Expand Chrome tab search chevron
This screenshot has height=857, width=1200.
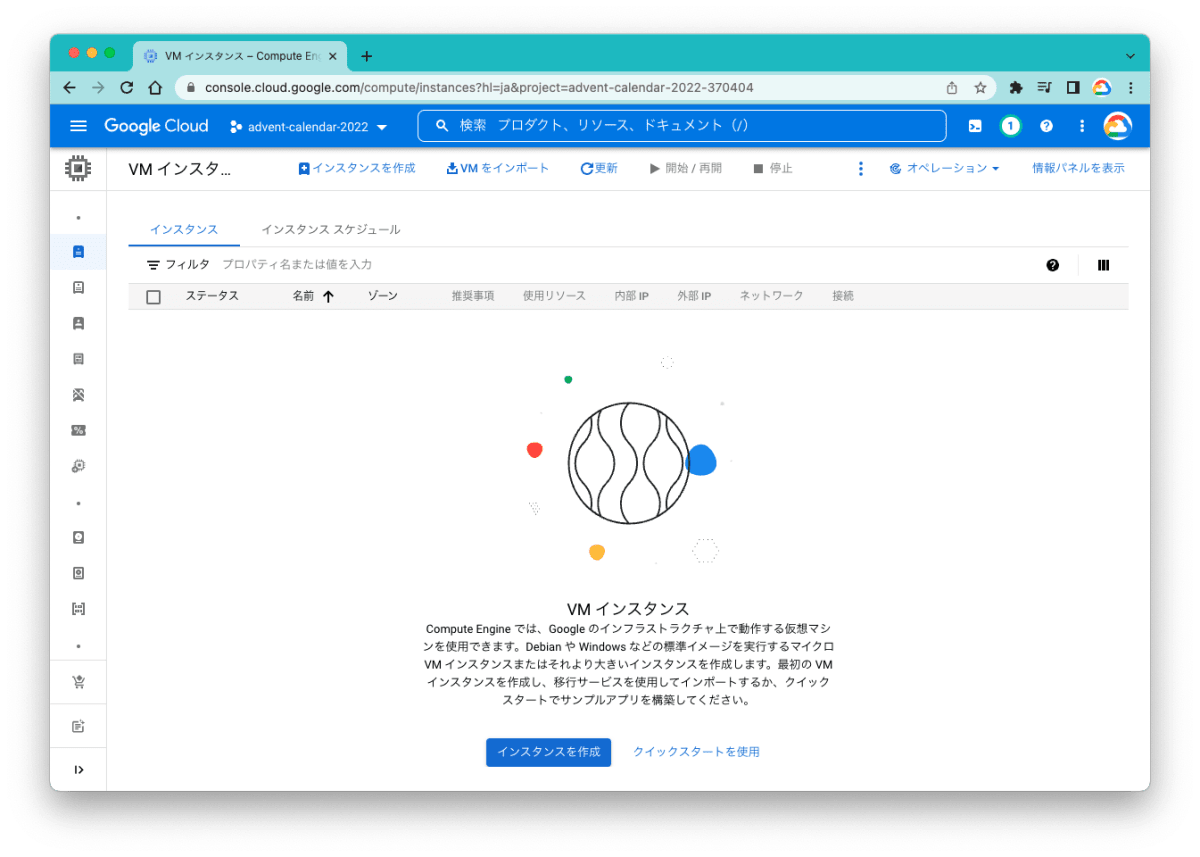pyautogui.click(x=1130, y=56)
